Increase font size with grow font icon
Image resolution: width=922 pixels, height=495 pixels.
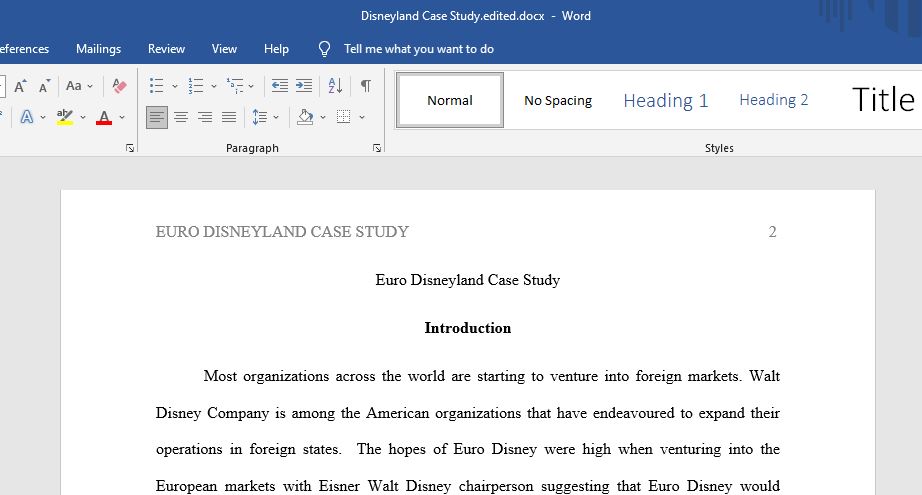coord(20,86)
